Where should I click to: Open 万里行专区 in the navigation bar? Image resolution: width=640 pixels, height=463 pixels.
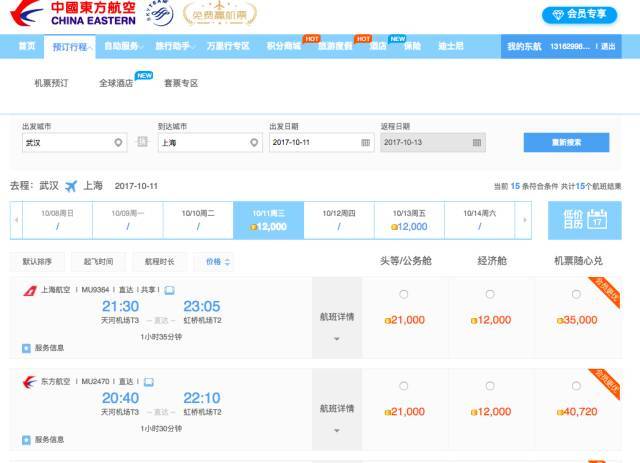(228, 46)
